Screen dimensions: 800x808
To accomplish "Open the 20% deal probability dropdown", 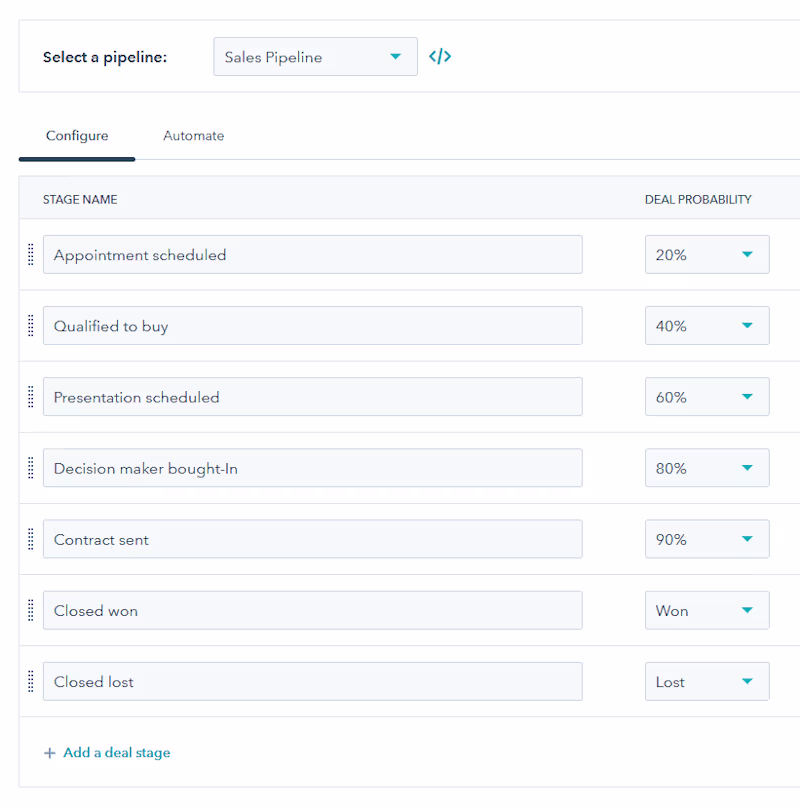I will [x=706, y=255].
